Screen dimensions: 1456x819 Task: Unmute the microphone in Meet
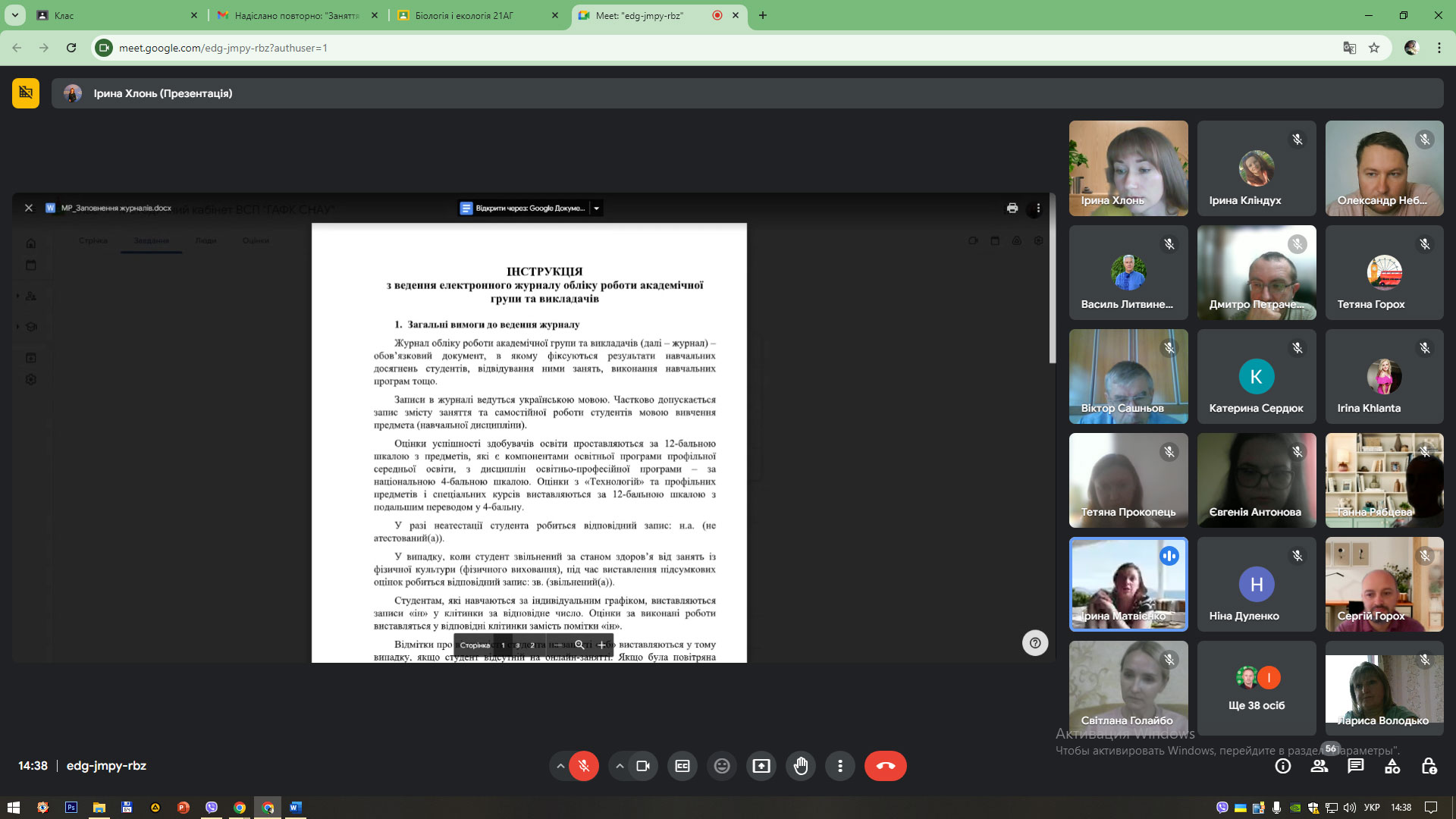[584, 766]
